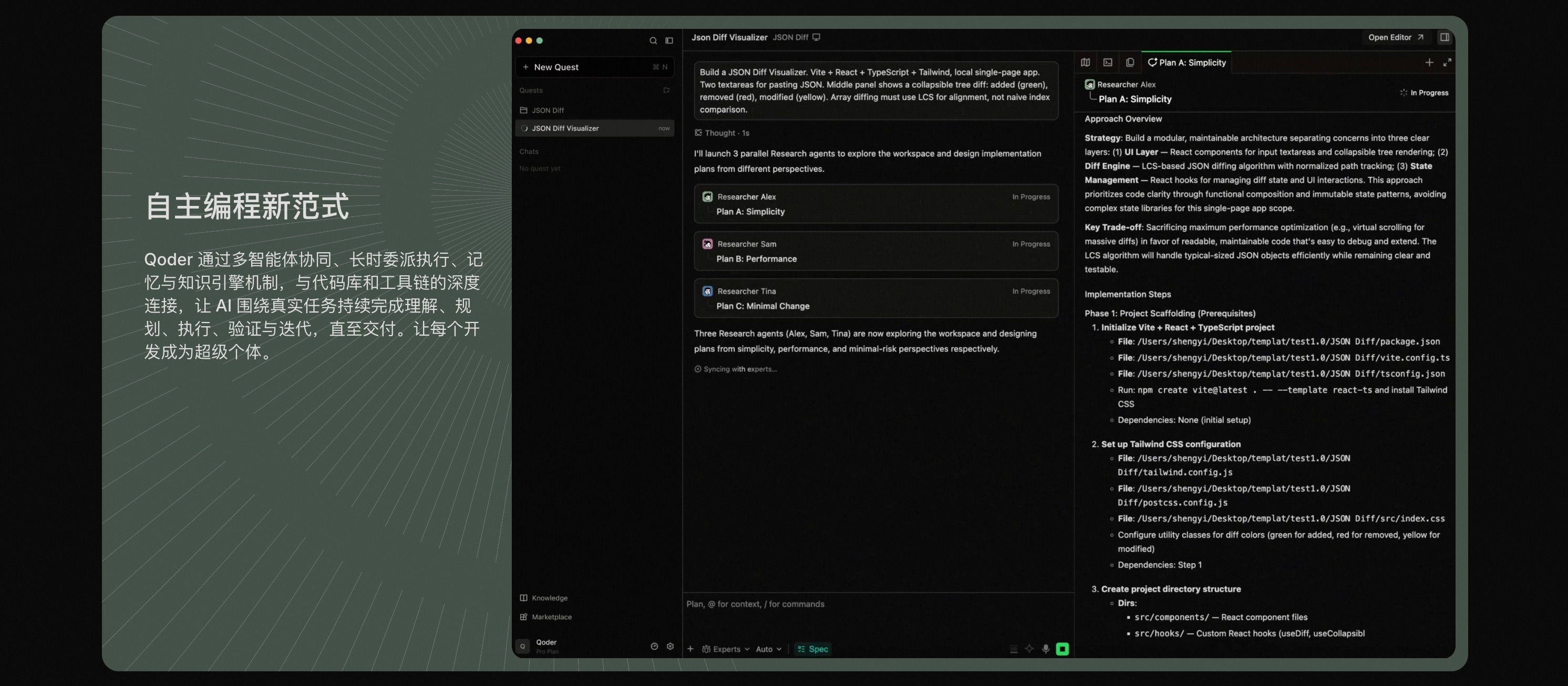Image resolution: width=1568 pixels, height=686 pixels.
Task: Toggle the left sidebar panel icon
Action: 669,41
